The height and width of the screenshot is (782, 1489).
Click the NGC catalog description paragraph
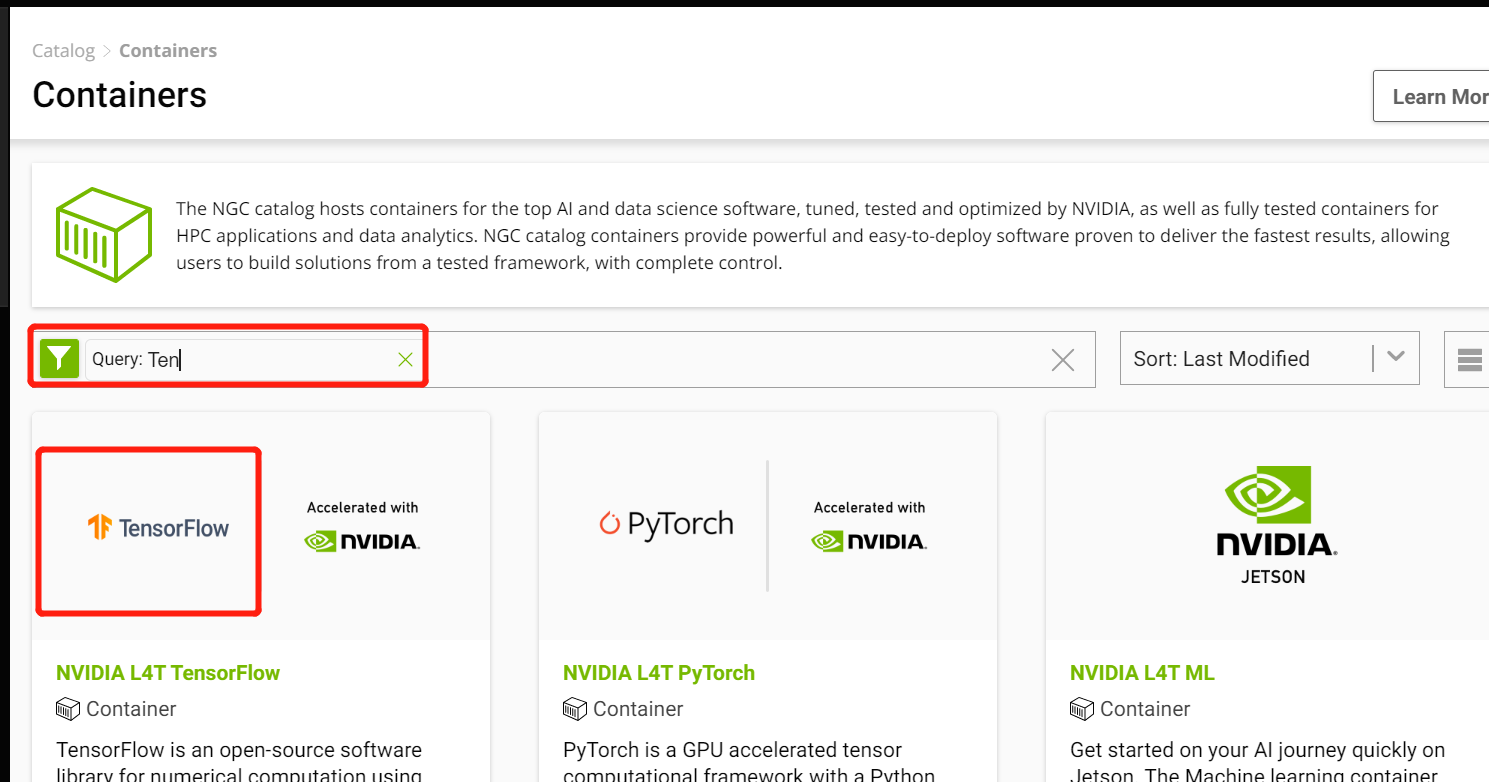coord(813,236)
